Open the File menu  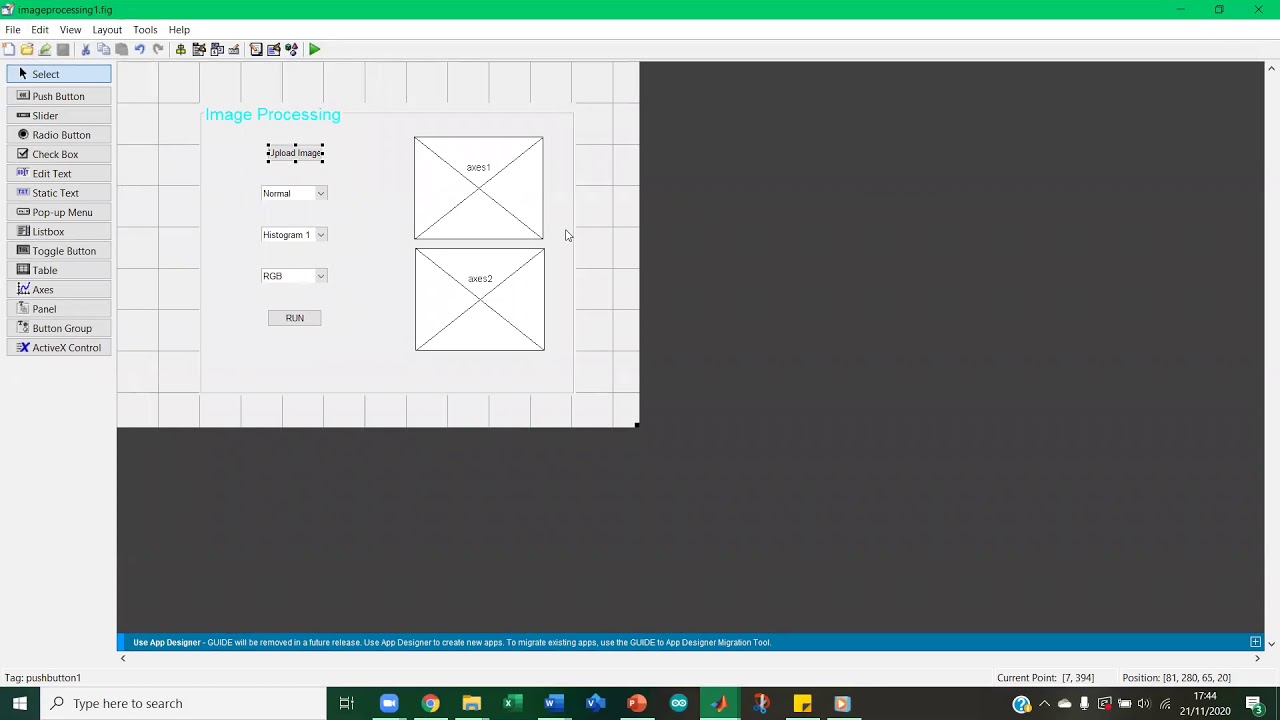click(x=13, y=30)
